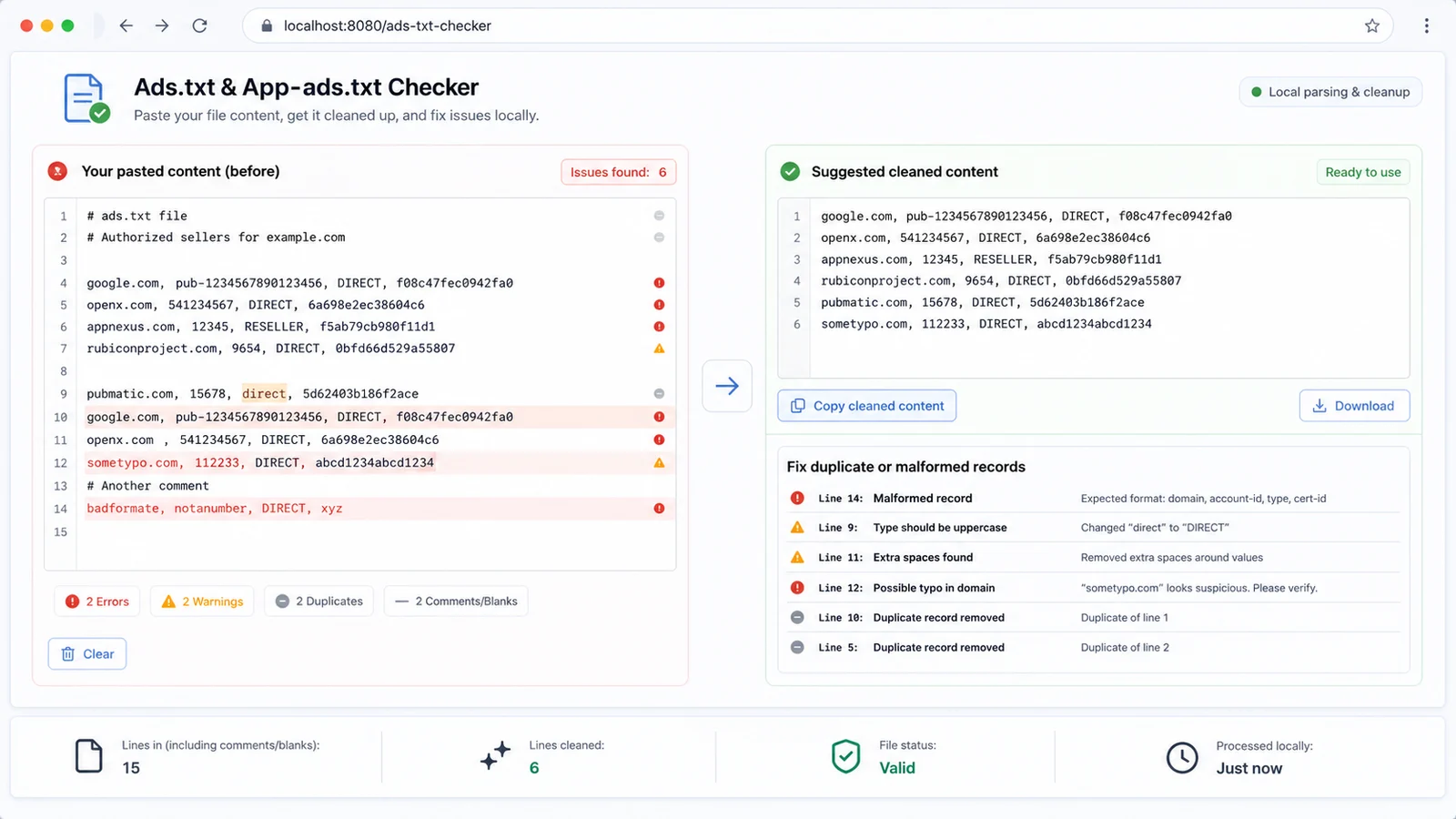
Task: Clear the pasted content
Action: tap(87, 654)
